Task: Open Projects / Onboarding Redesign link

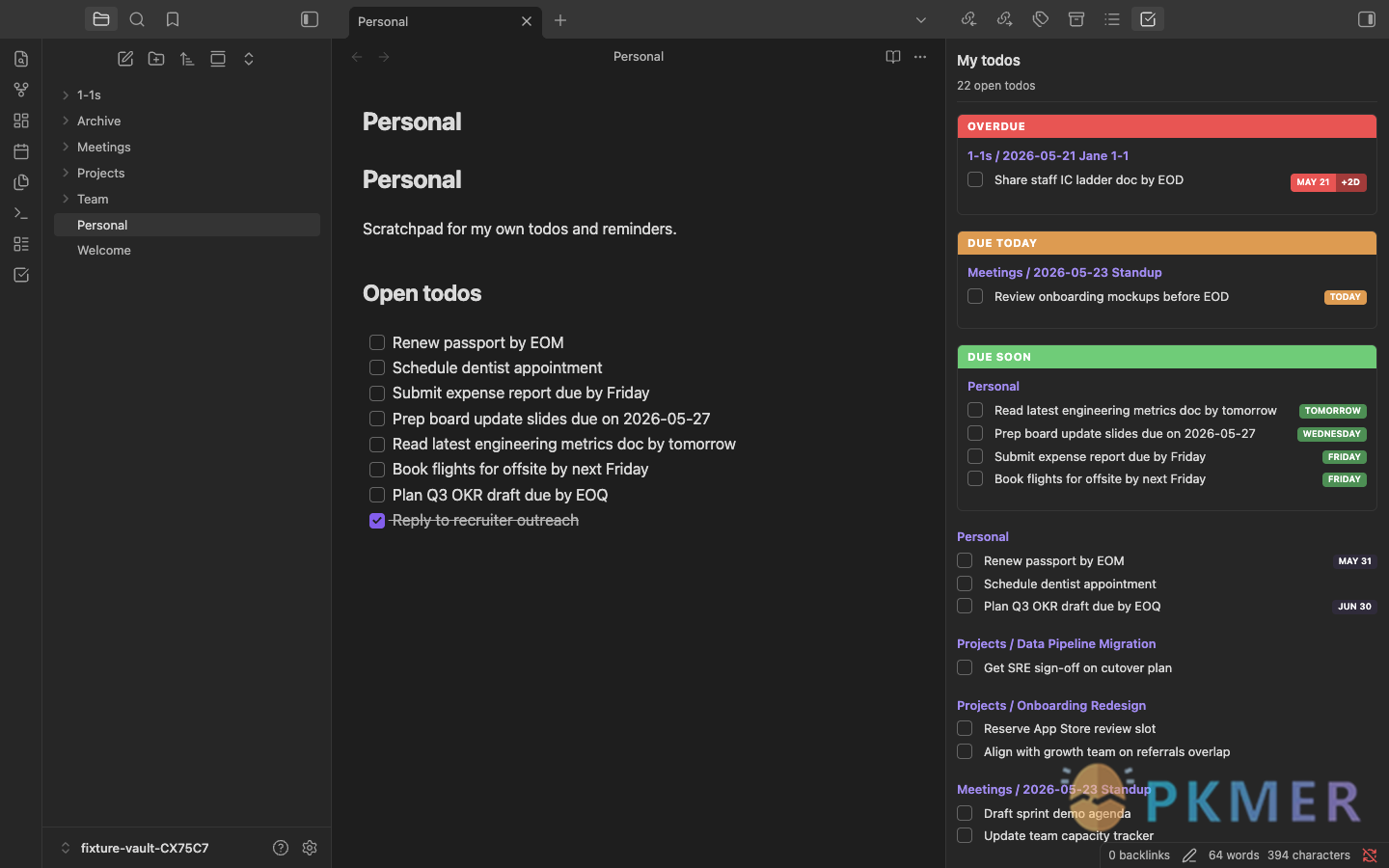Action: tap(1051, 705)
